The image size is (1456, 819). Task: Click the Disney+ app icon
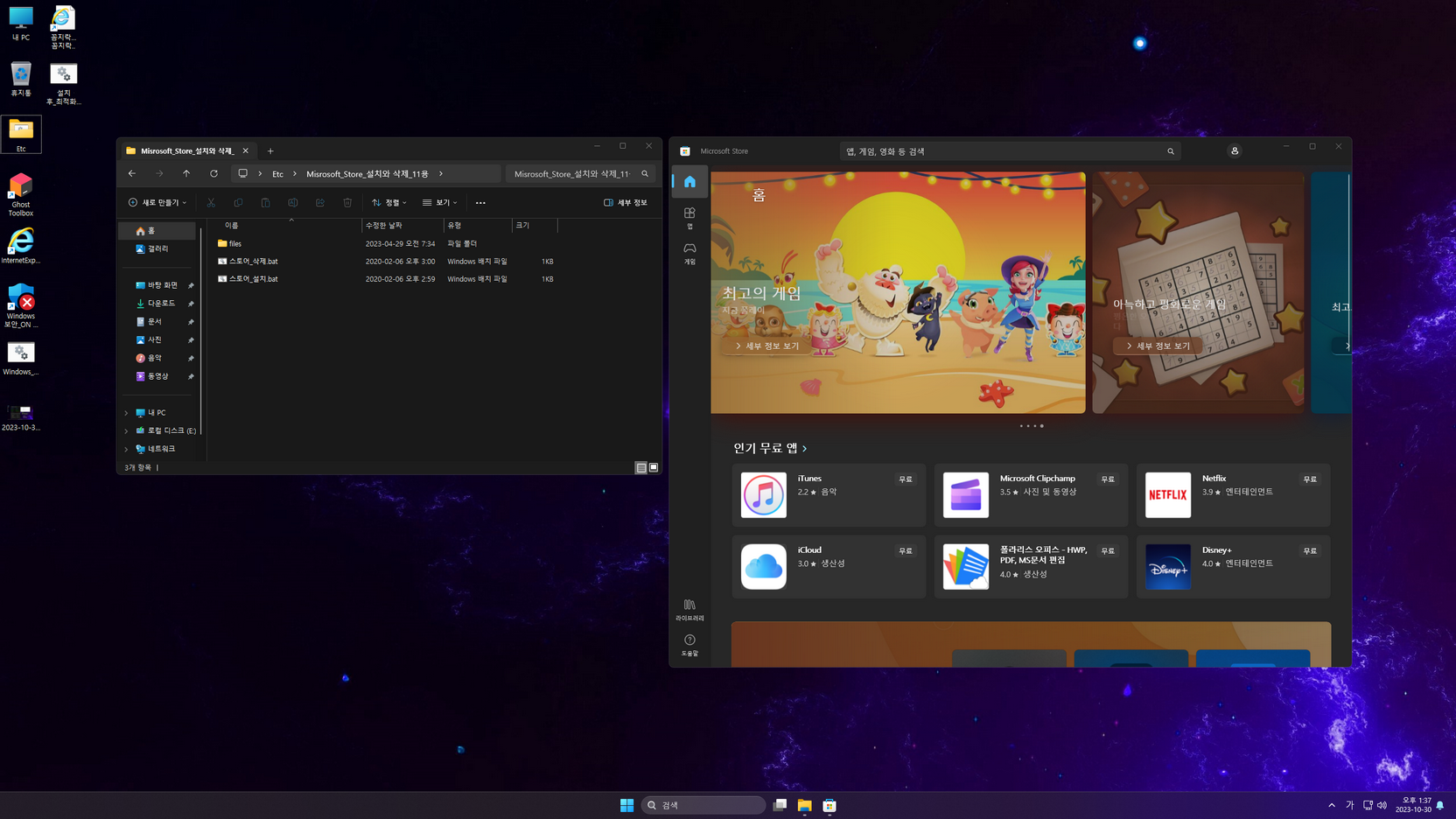(1167, 567)
